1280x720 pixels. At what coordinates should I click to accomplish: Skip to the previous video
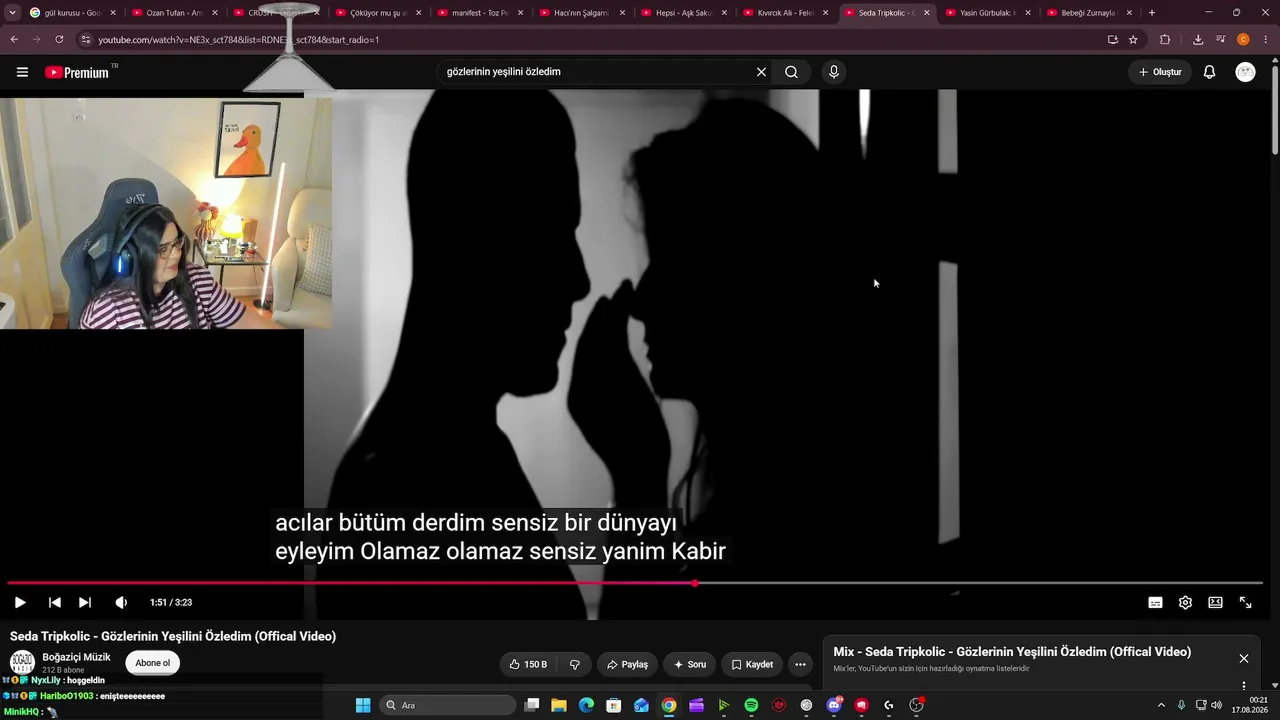point(55,602)
